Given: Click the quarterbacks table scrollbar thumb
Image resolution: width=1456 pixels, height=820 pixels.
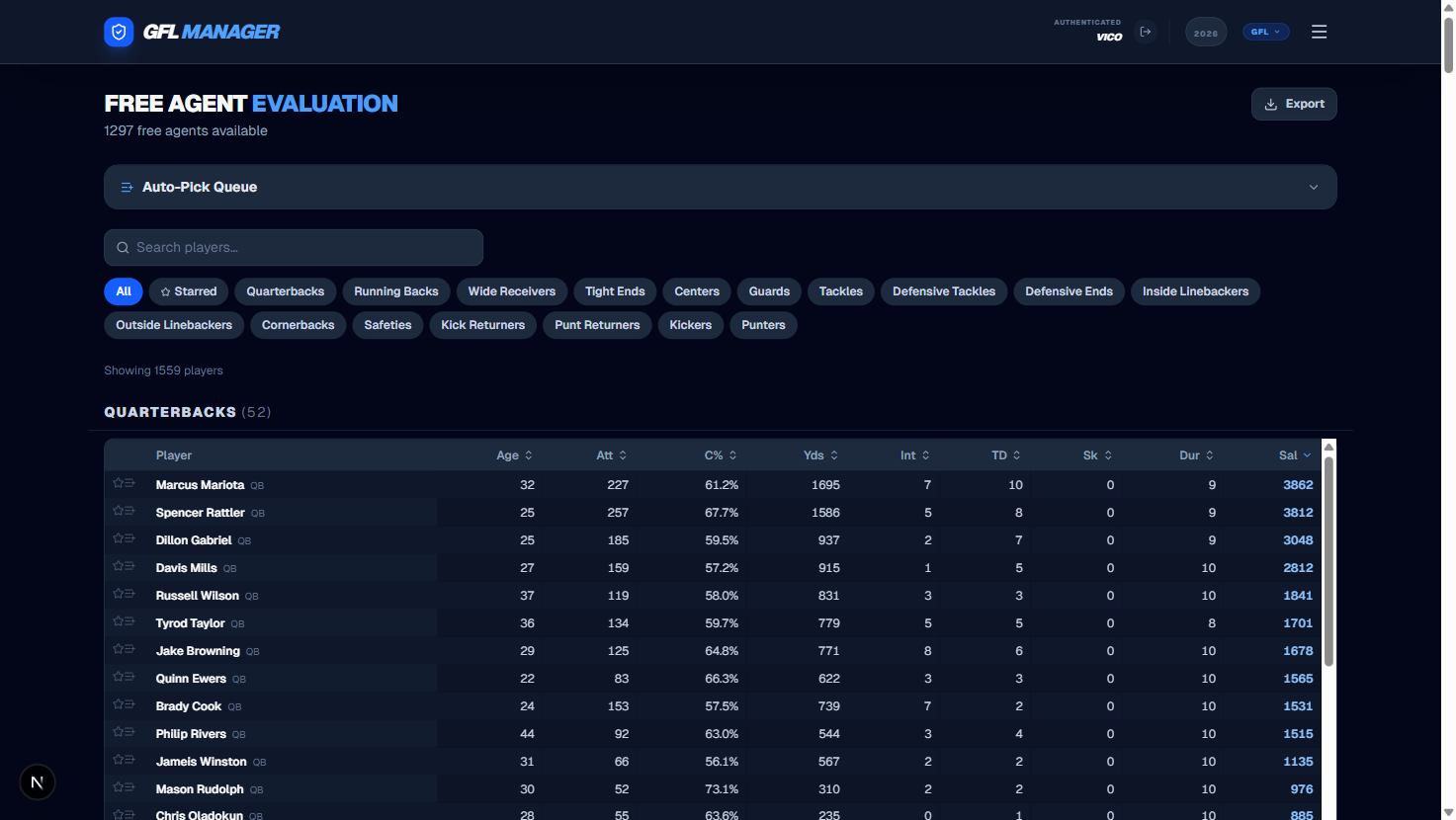Looking at the screenshot, I should point(1329,561).
